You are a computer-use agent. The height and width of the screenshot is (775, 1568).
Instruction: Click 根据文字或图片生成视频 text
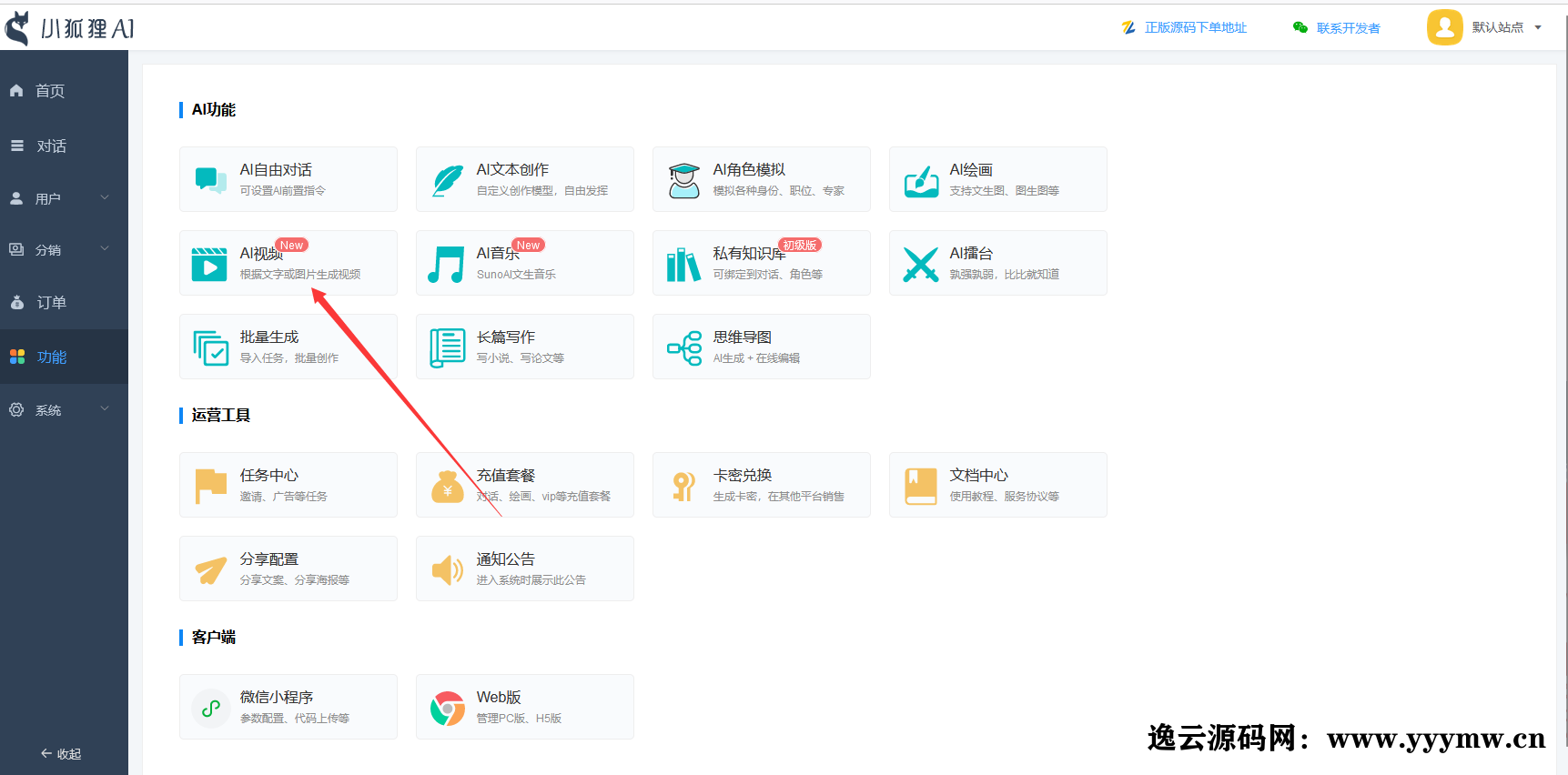300,275
